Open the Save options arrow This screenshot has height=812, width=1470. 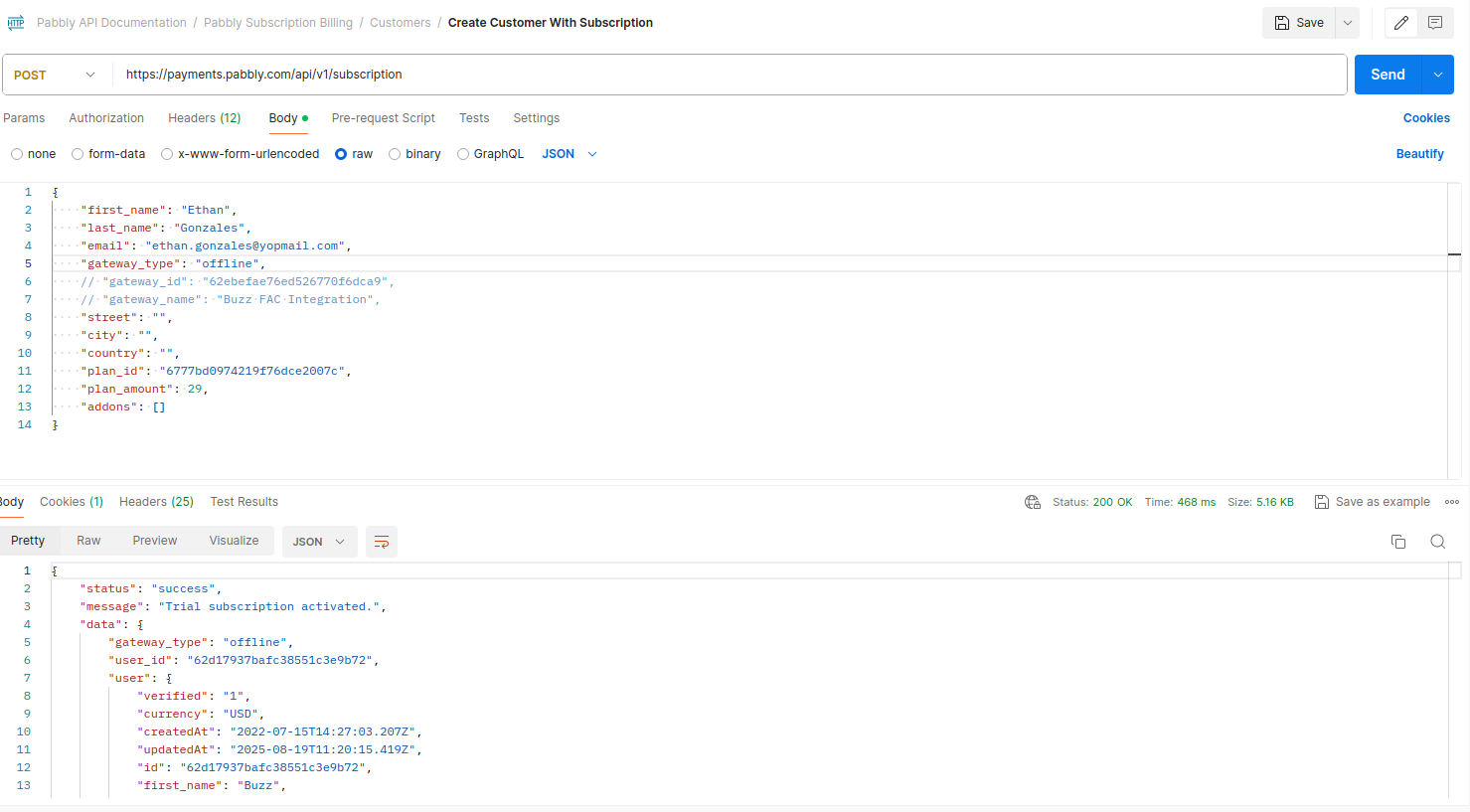tap(1348, 23)
